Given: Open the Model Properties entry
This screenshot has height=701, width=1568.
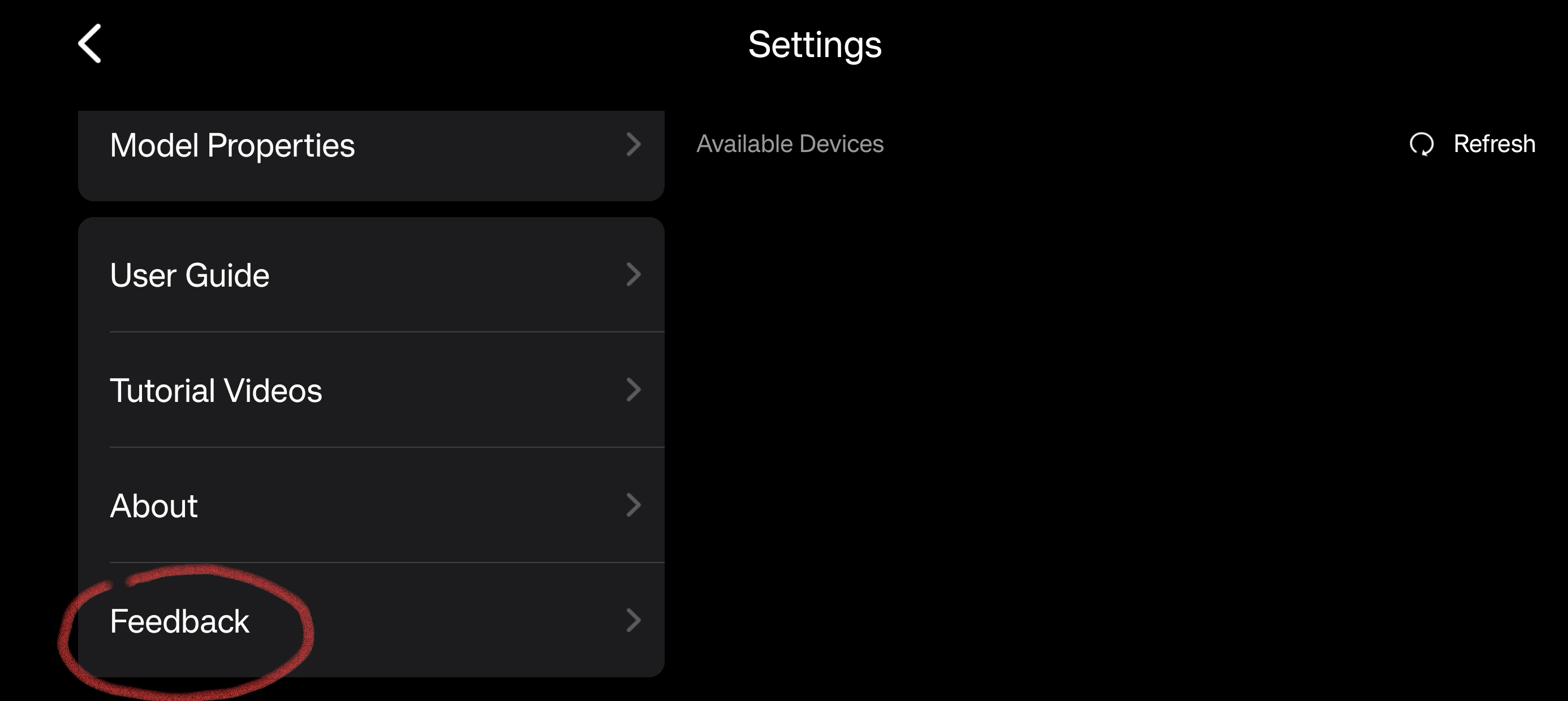Looking at the screenshot, I should click(x=232, y=145).
